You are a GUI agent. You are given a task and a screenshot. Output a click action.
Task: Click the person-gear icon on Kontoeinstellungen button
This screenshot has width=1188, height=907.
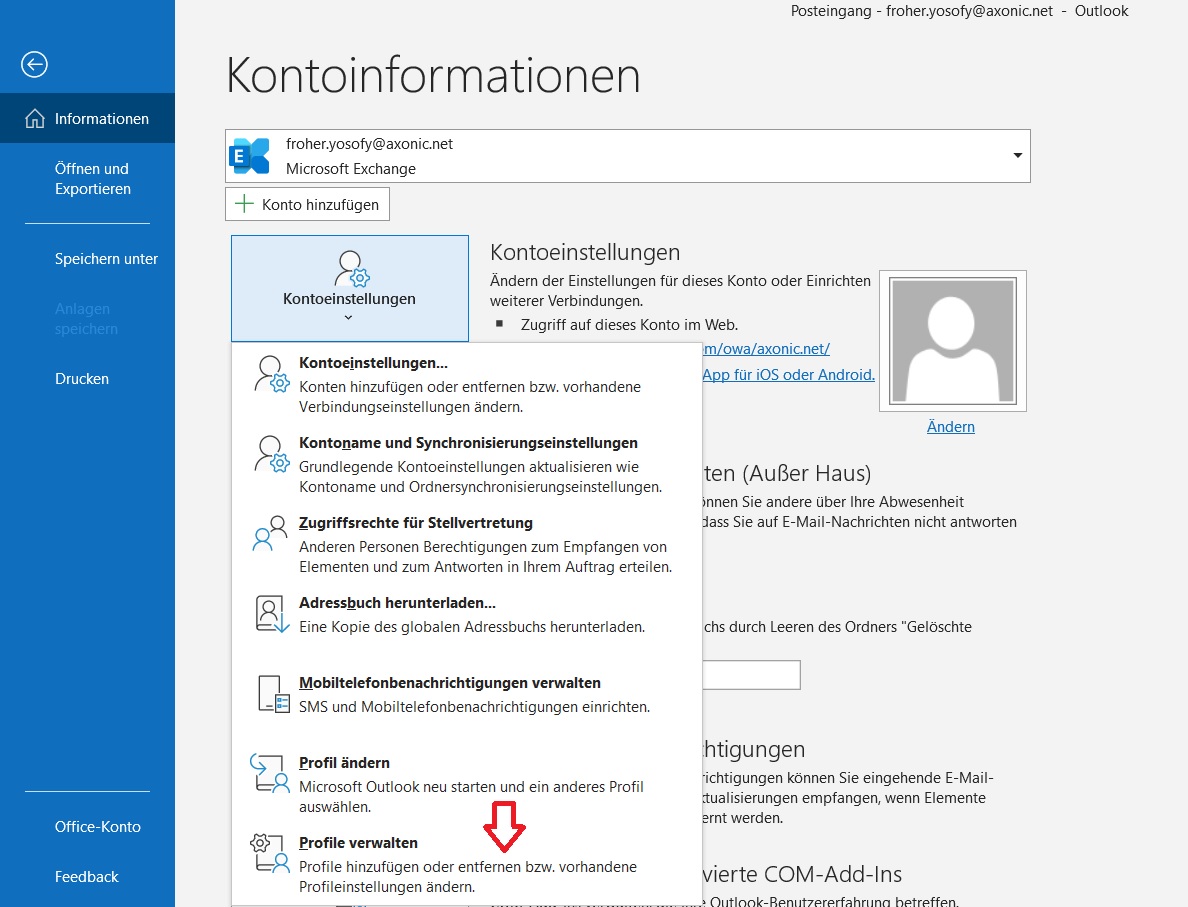click(x=351, y=269)
